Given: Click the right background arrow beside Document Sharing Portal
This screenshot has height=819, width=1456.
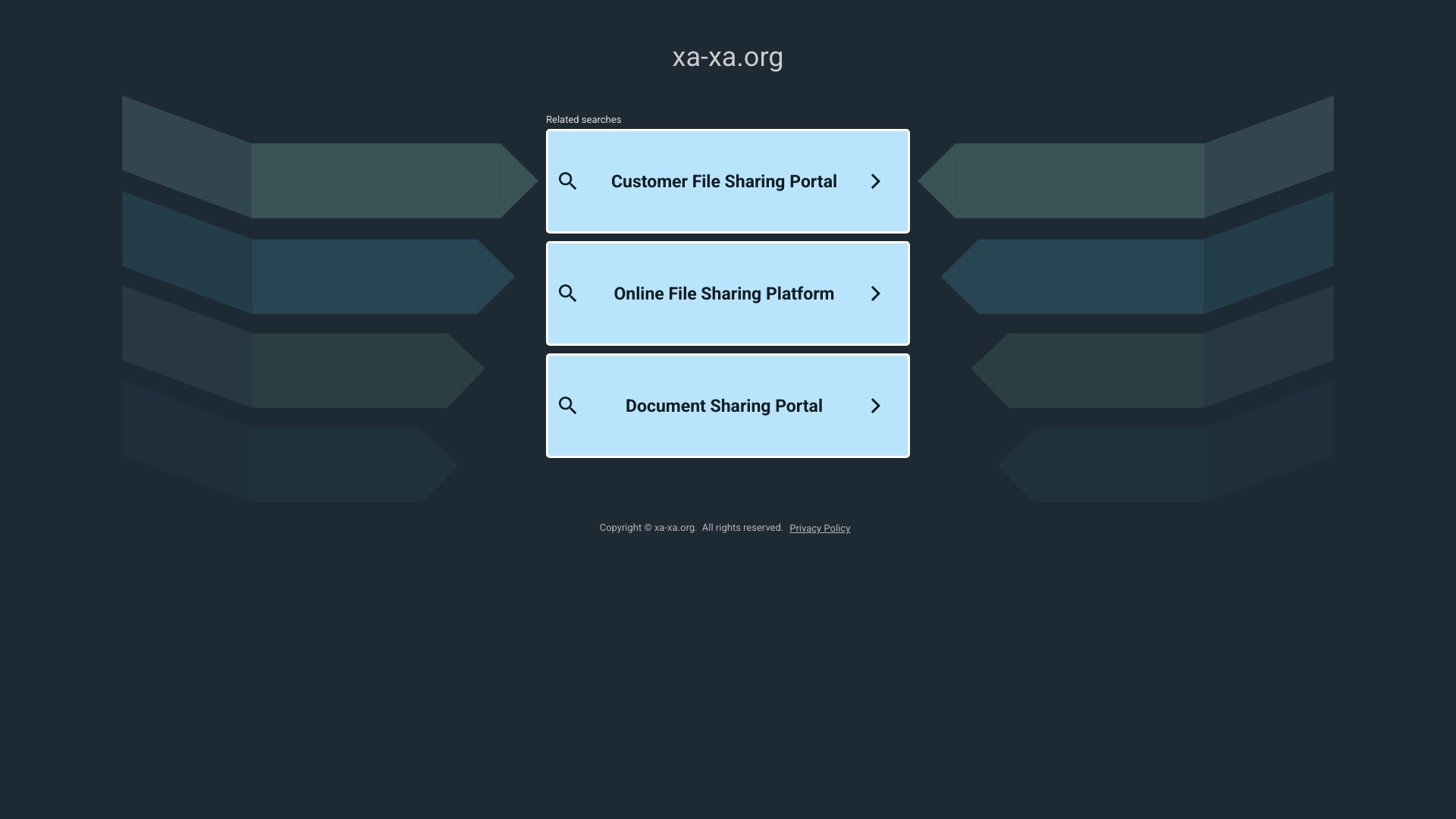Looking at the screenshot, I should coord(1100,370).
